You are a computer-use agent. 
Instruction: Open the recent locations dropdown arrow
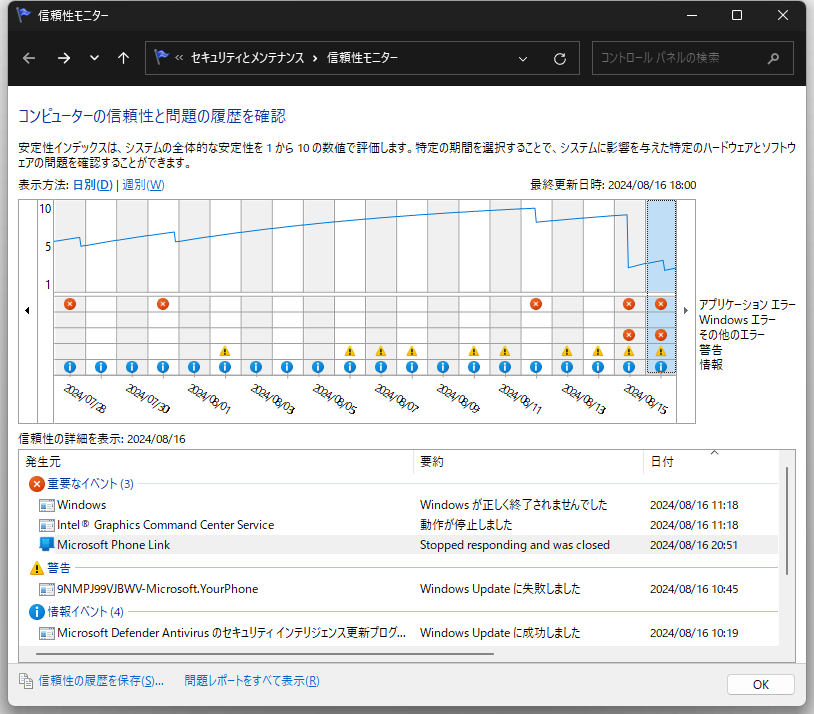pyautogui.click(x=94, y=58)
